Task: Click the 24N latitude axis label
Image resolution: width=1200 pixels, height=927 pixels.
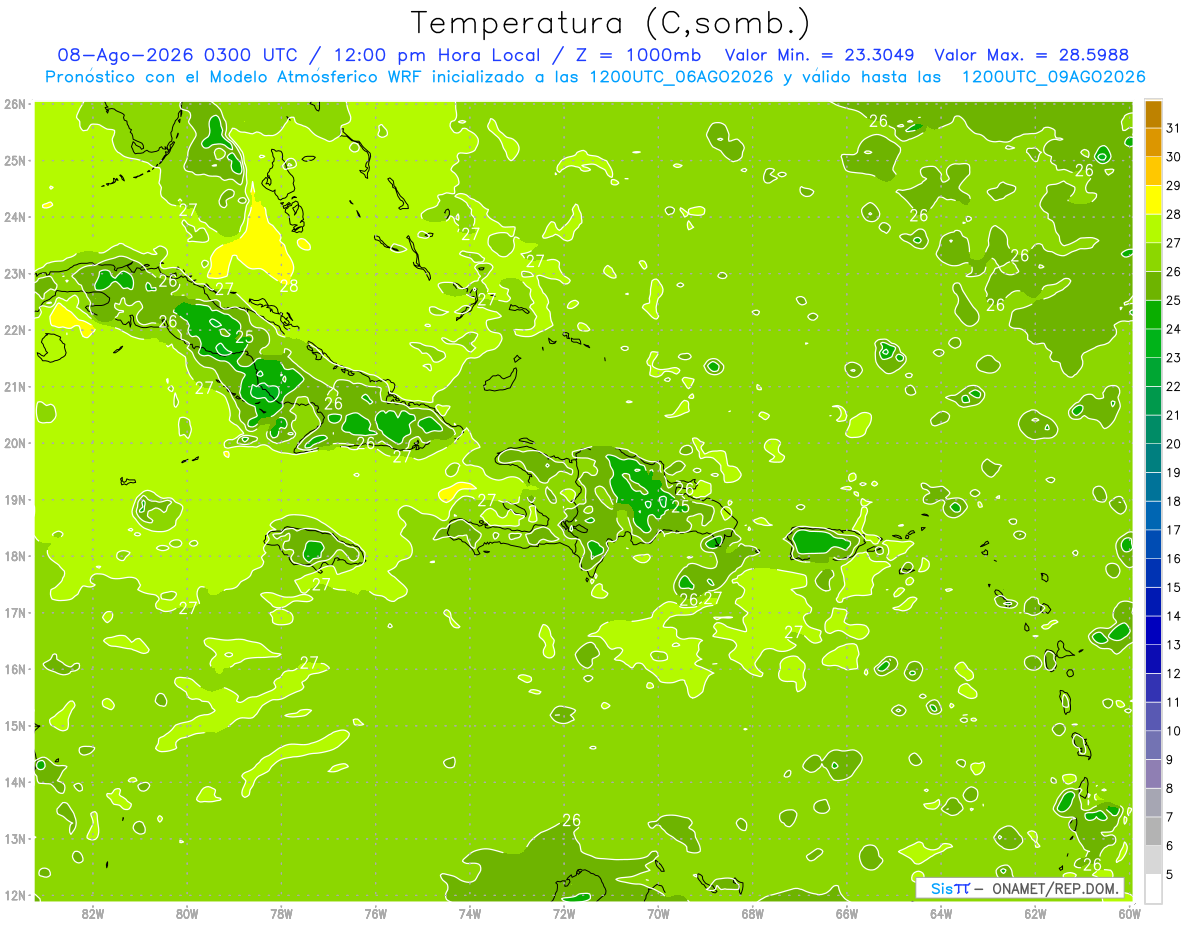Action: (x=14, y=217)
